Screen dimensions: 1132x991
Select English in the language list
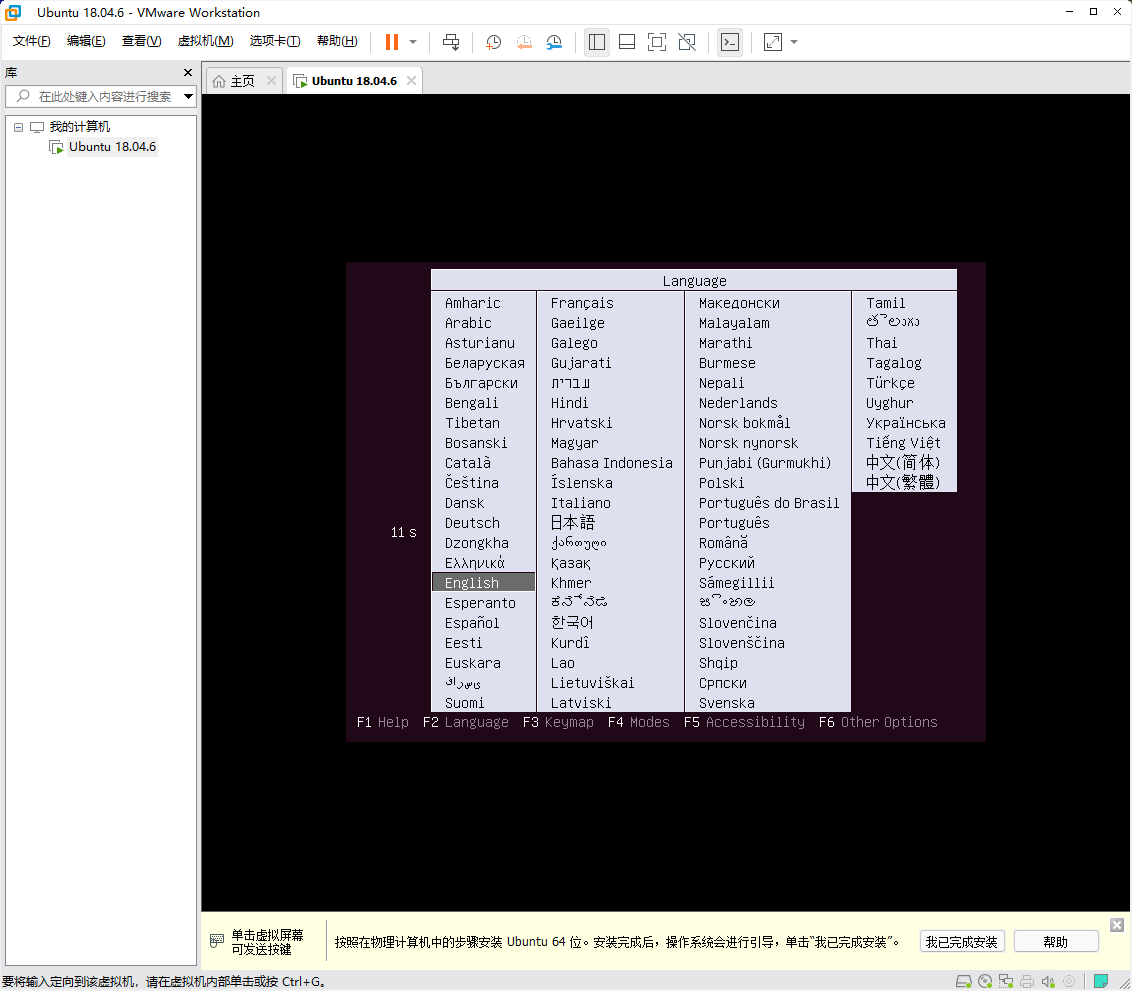483,582
